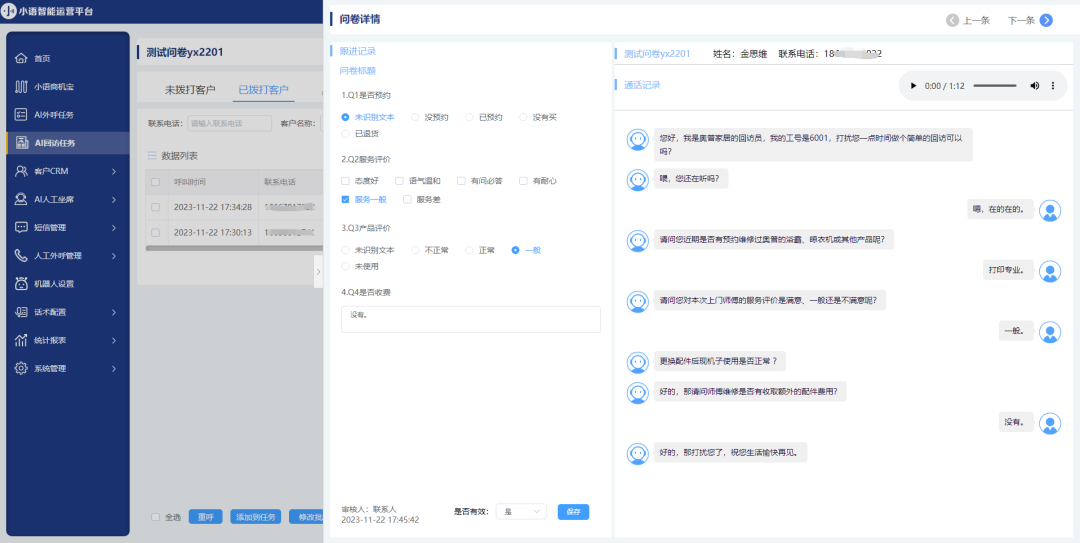Click robot avatar beside greeting message
The image size is (1080, 543).
tap(637, 140)
